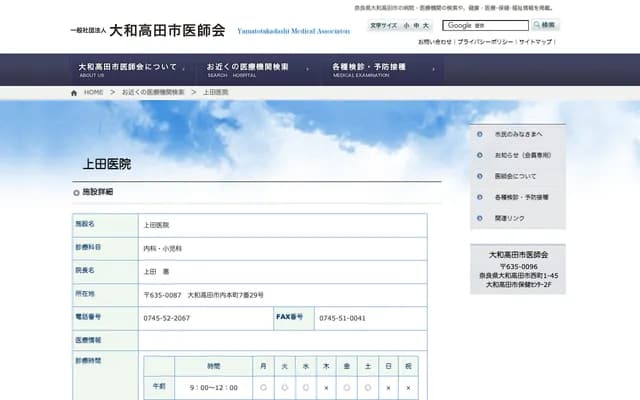Click the arrow icon beside お知らせ（会員専用）
The height and width of the screenshot is (400, 640).
[482, 155]
